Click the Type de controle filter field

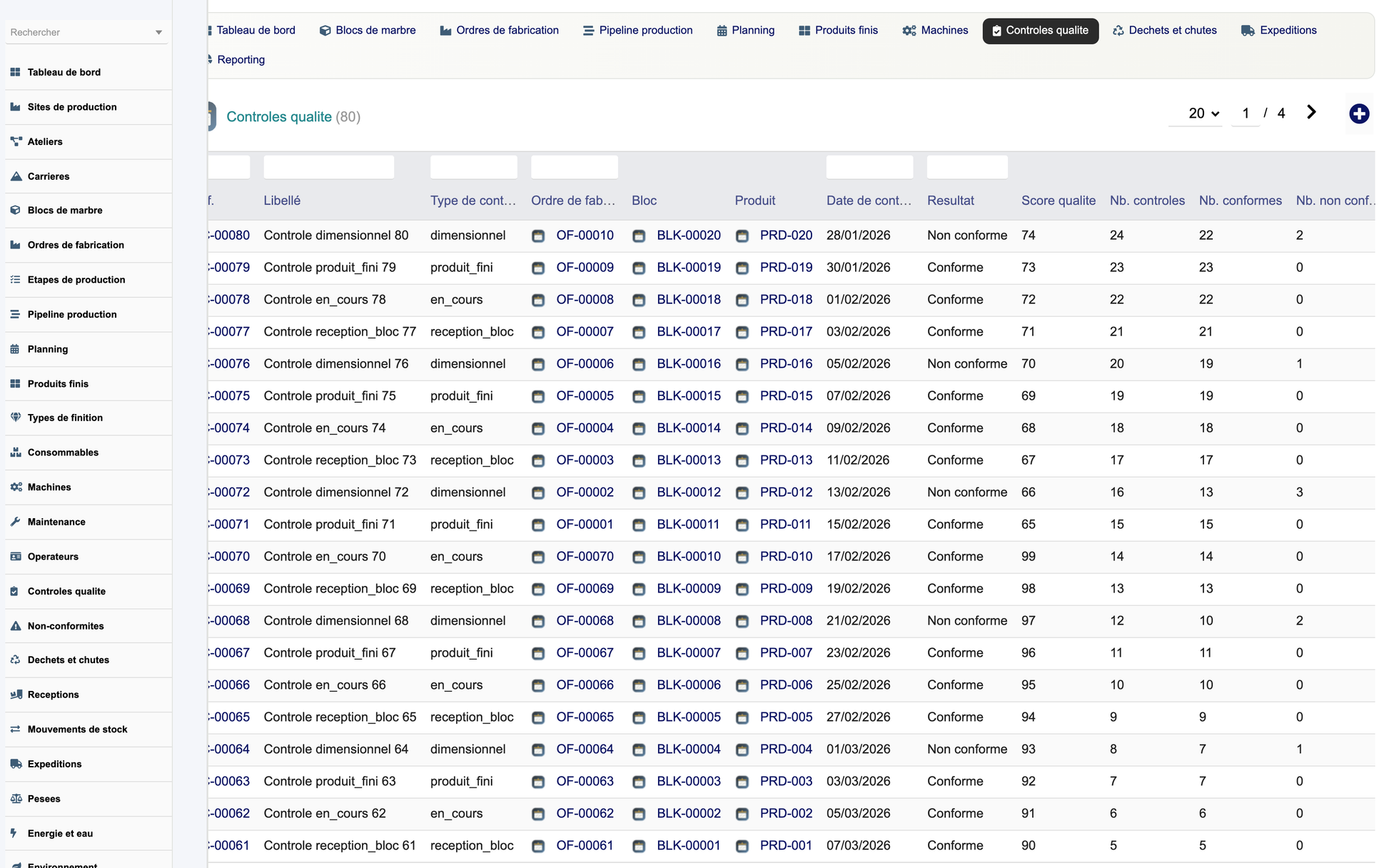pos(474,167)
